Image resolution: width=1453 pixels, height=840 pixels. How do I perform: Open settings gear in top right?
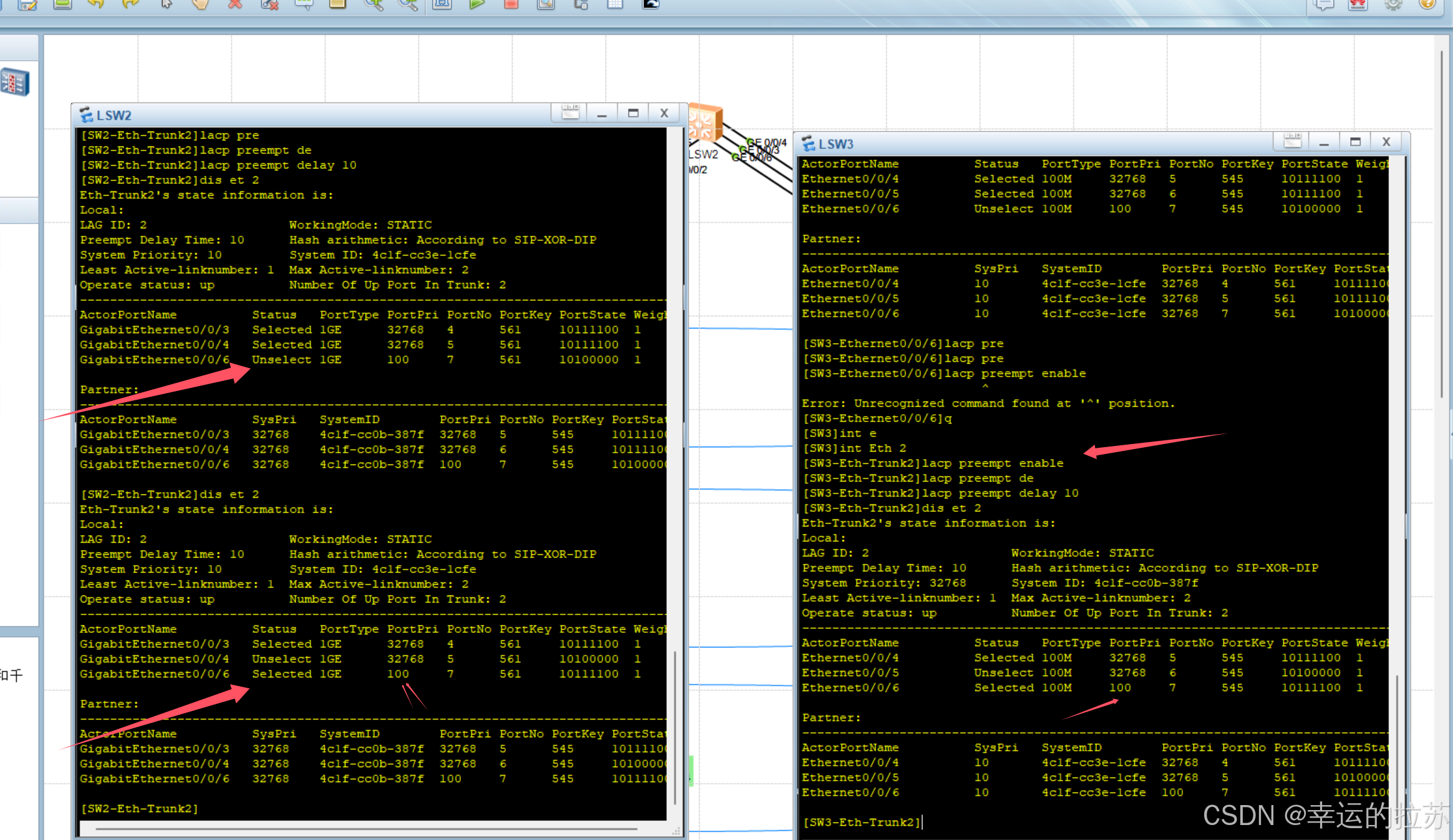coord(1393,4)
